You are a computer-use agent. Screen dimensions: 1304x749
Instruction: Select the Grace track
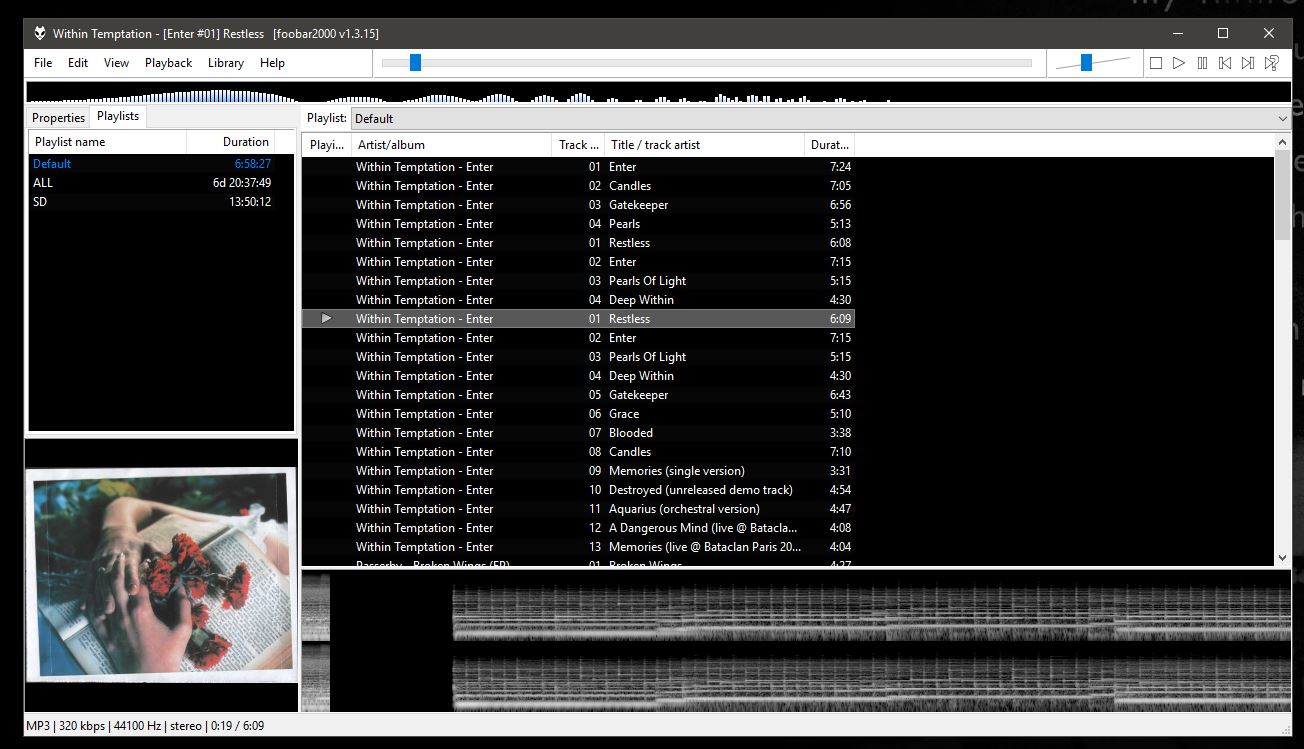tap(578, 414)
